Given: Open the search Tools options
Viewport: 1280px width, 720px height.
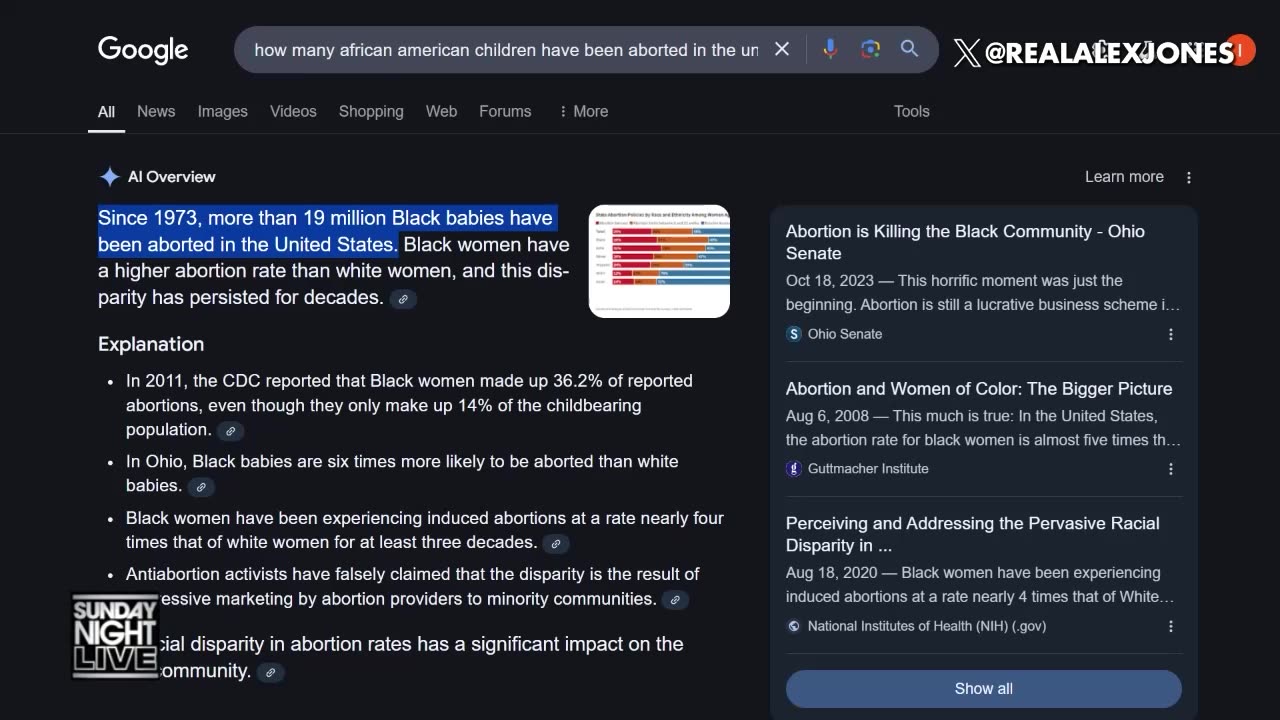Looking at the screenshot, I should pos(912,111).
